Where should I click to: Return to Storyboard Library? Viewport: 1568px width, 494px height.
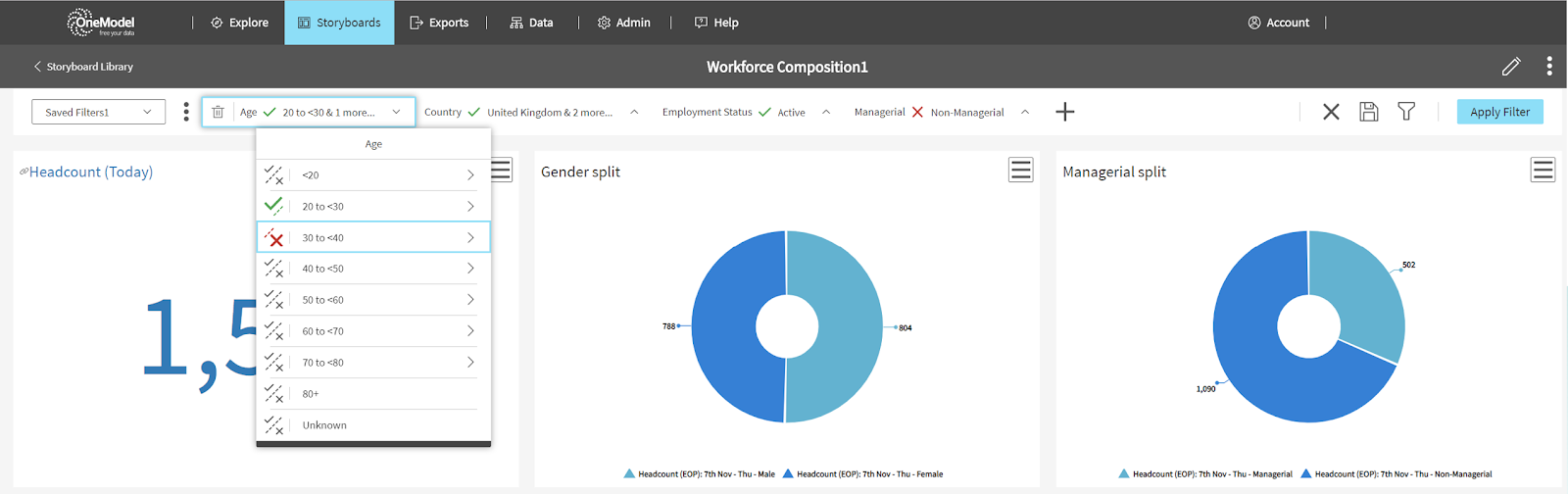tap(83, 67)
